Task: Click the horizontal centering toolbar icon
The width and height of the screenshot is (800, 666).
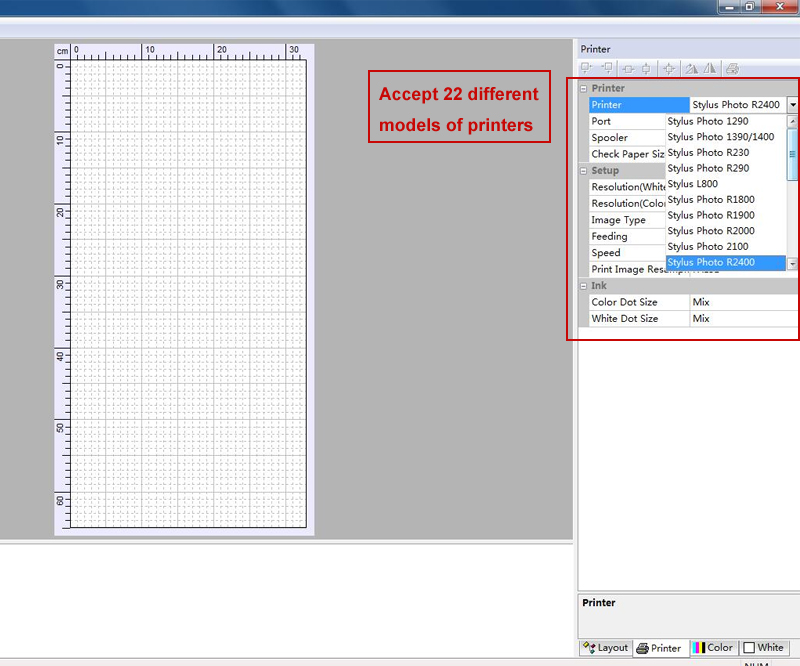Action: click(x=628, y=69)
